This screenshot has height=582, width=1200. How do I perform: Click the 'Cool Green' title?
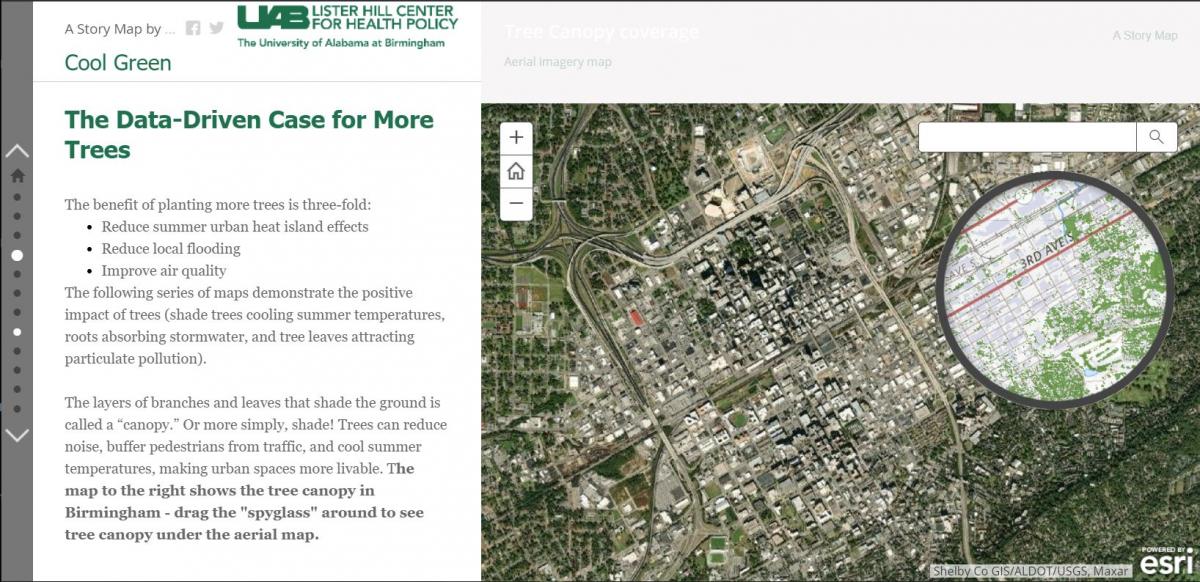[x=118, y=63]
